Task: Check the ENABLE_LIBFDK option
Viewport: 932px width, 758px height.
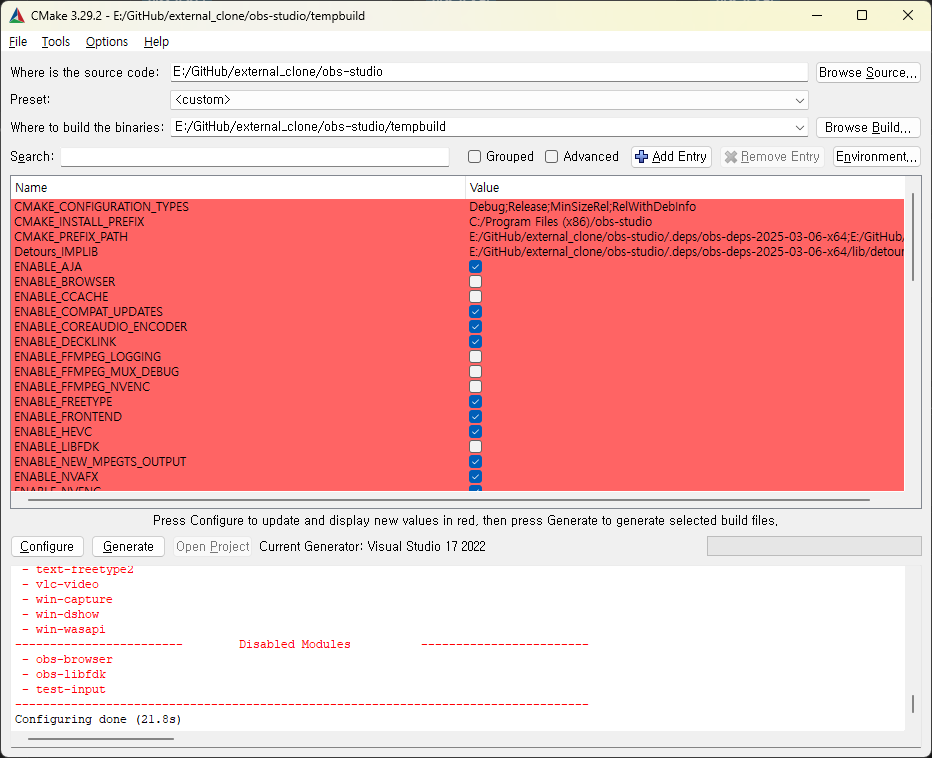Action: coord(476,446)
